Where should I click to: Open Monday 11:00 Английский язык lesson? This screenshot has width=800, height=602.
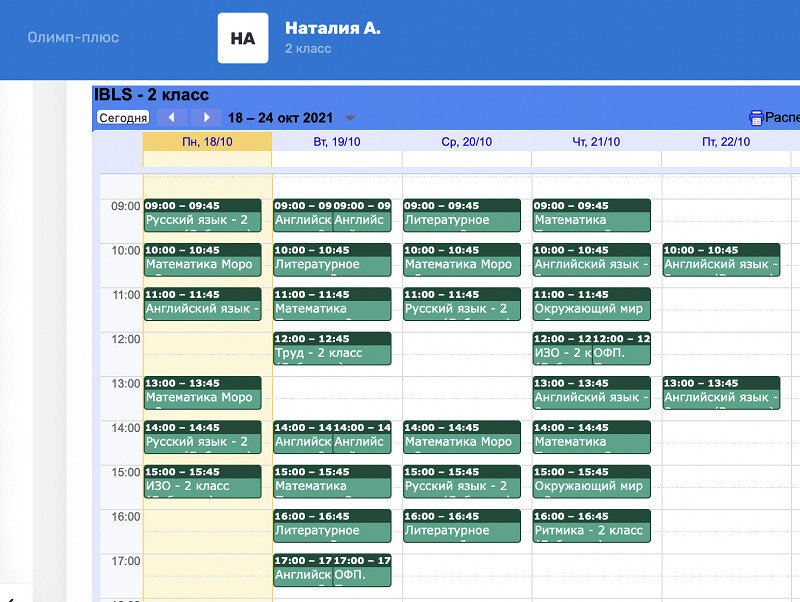point(203,304)
